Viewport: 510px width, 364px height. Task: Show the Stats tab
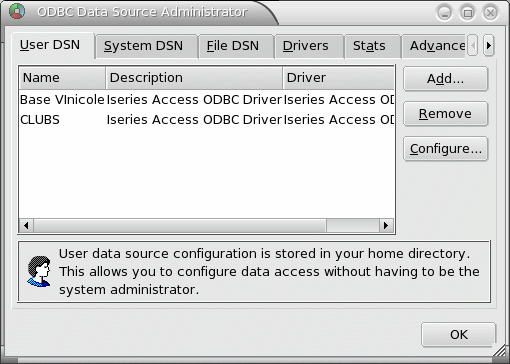[x=369, y=46]
